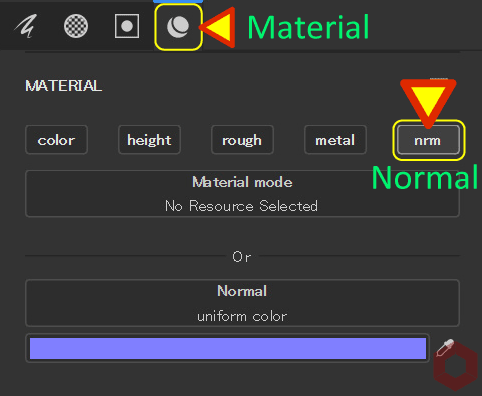Screen dimensions: 482x396
Task: Click the green Normal annotation text
Action: pyautogui.click(x=425, y=178)
